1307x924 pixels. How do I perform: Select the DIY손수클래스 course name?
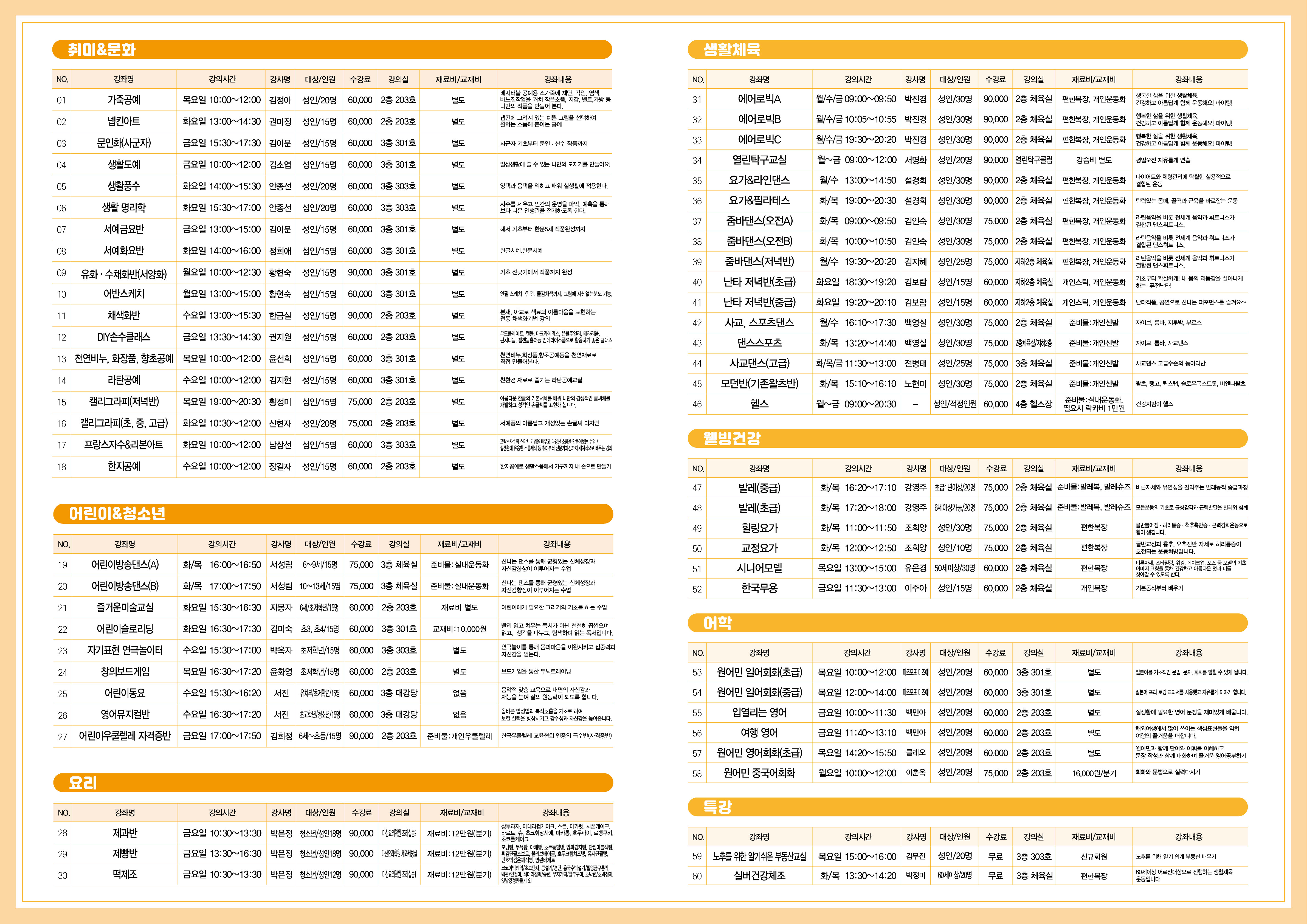tap(123, 337)
